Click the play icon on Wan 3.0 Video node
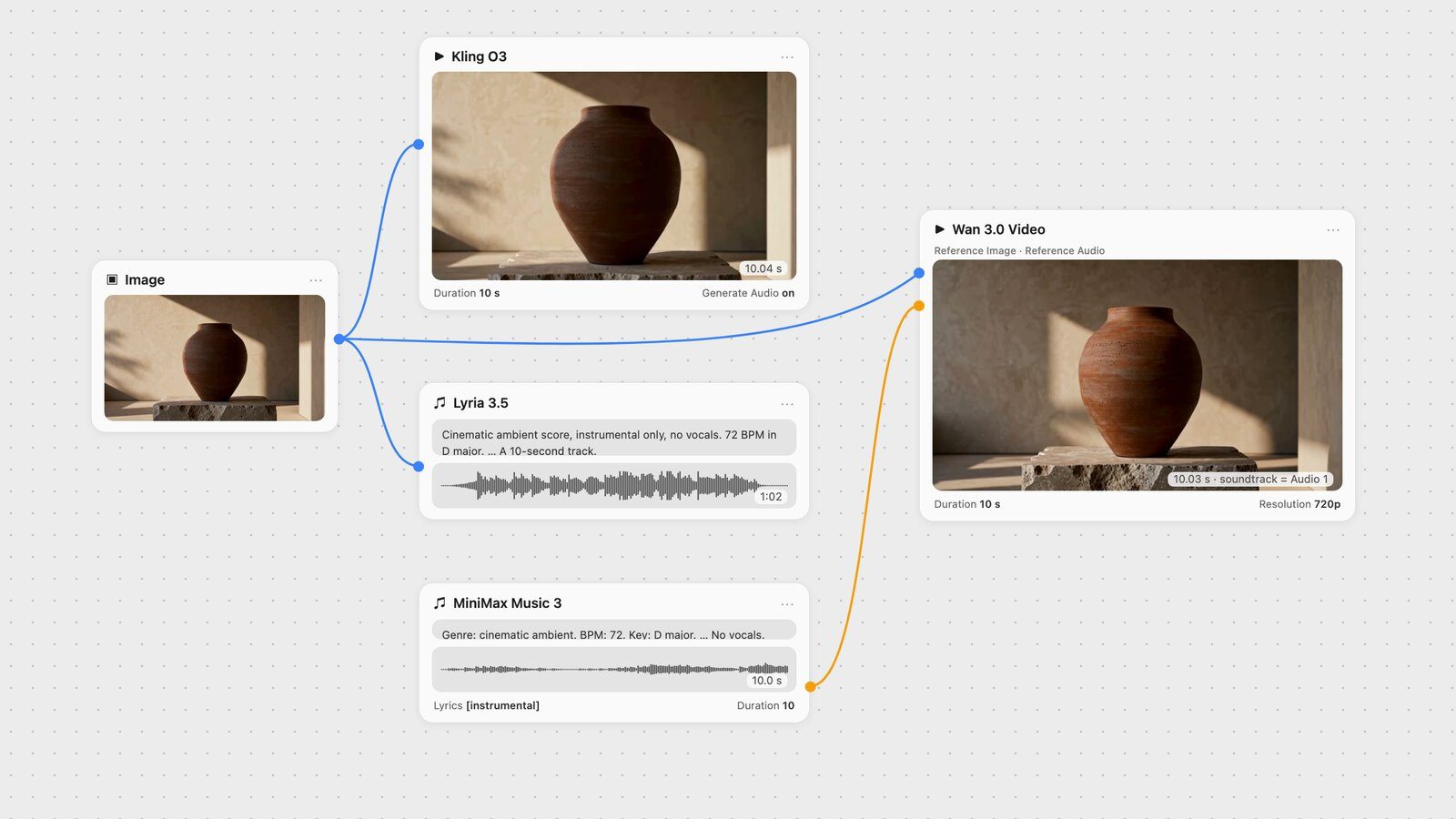The width and height of the screenshot is (1456, 819). (x=940, y=229)
